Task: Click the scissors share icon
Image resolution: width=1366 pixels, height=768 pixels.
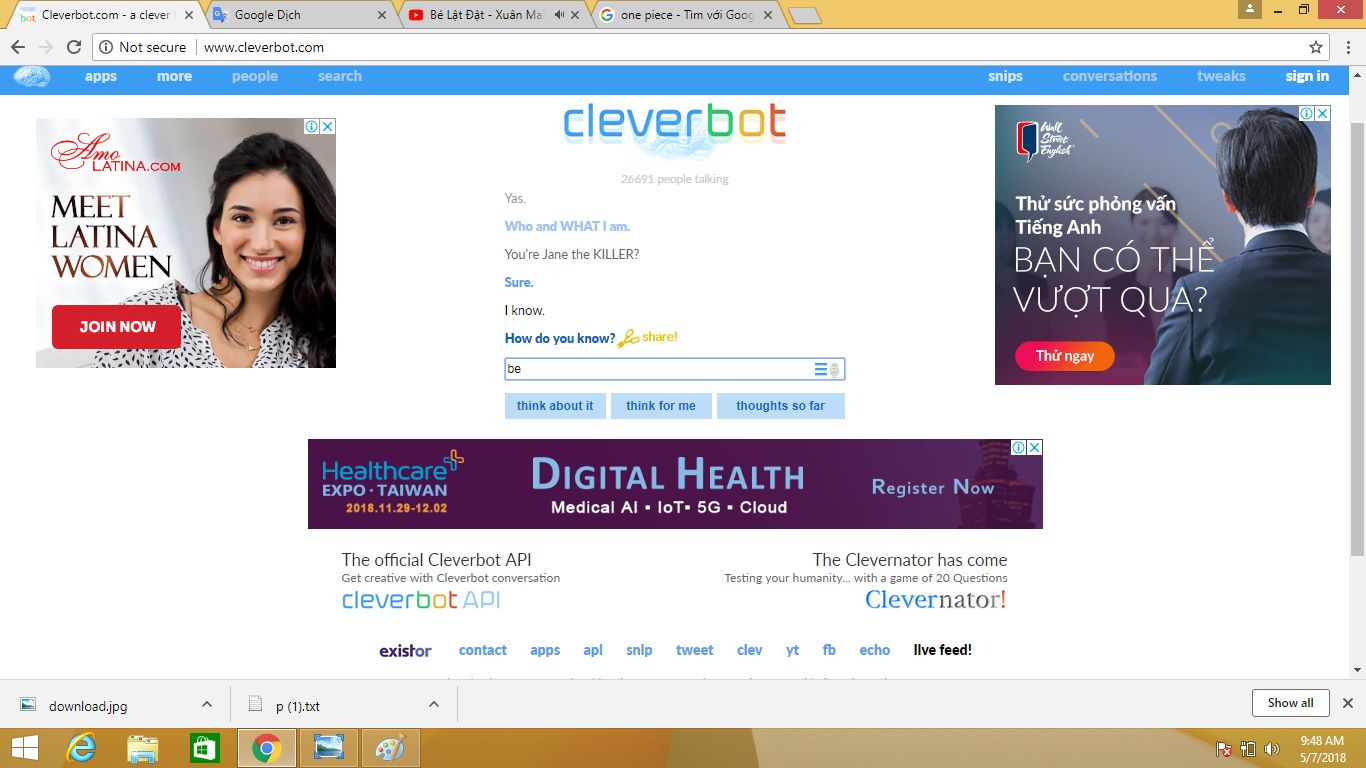Action: pyautogui.click(x=628, y=339)
